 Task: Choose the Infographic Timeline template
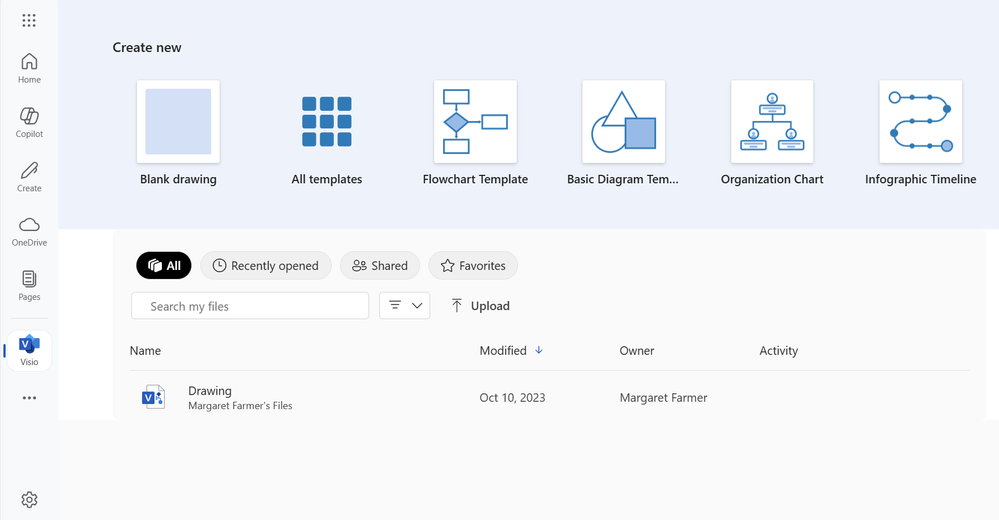click(x=921, y=133)
